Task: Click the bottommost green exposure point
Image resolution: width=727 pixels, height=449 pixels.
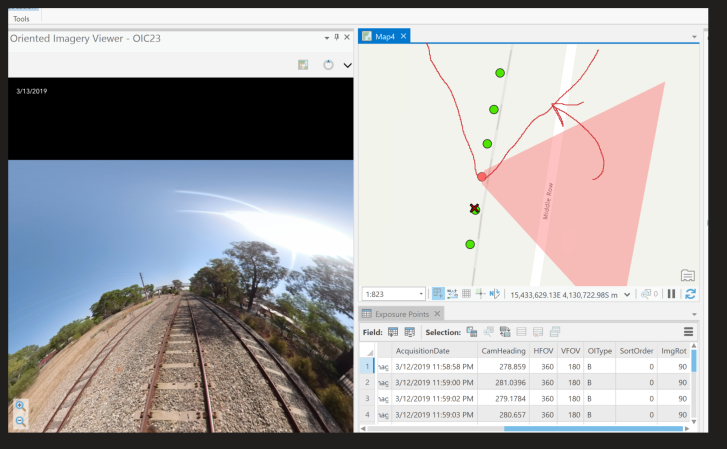Action: [470, 244]
